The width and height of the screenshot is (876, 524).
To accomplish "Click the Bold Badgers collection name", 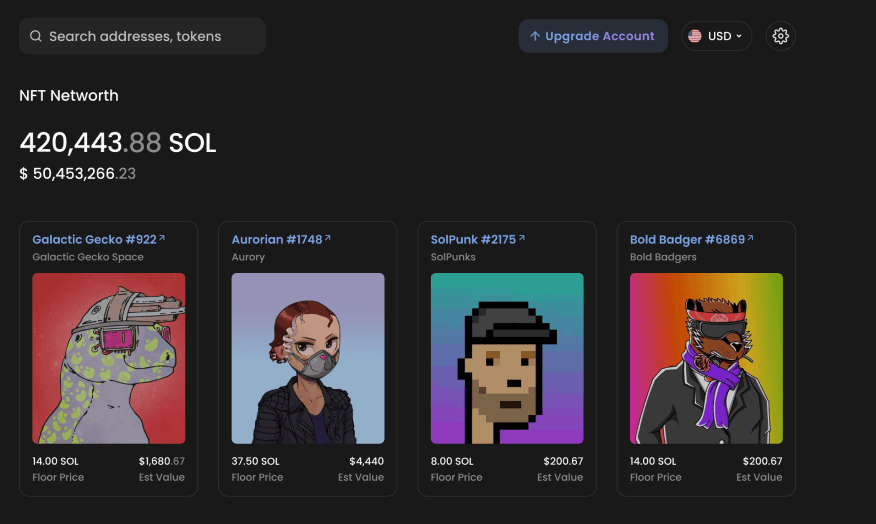I will [663, 257].
